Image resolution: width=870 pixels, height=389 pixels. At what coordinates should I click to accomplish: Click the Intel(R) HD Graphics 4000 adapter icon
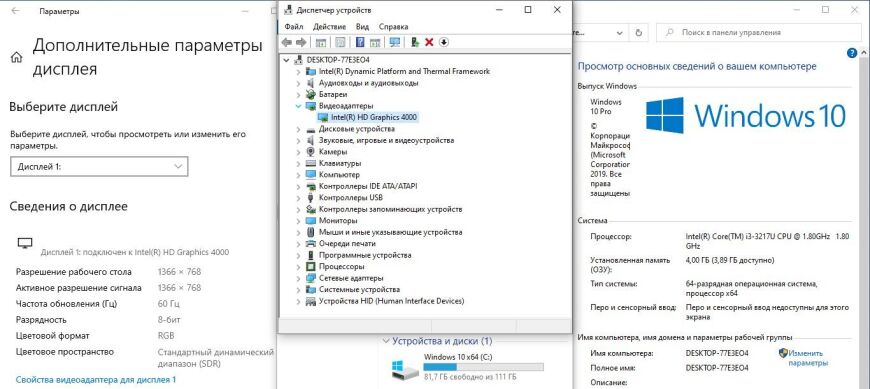click(x=323, y=117)
